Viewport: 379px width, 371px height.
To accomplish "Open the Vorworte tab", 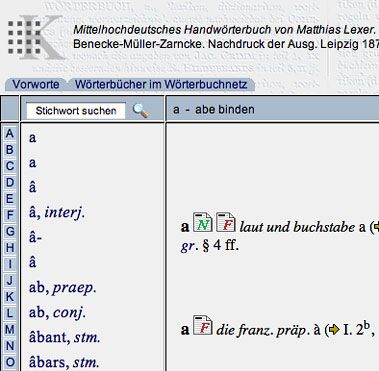I will (36, 84).
